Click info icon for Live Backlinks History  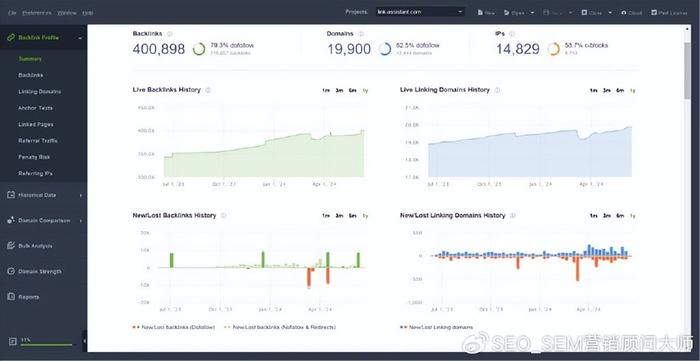208,90
